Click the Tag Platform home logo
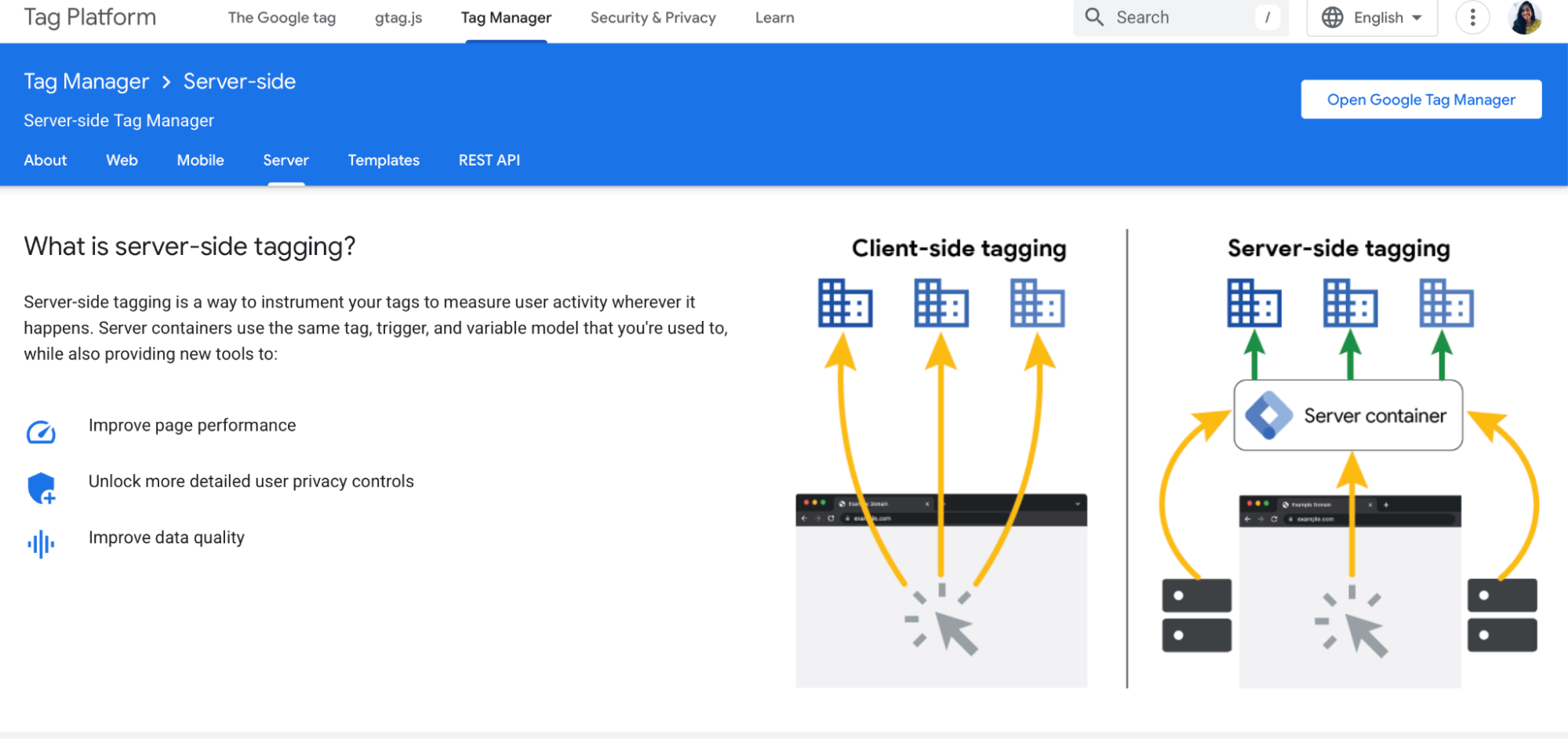This screenshot has width=1568, height=739. click(x=89, y=16)
